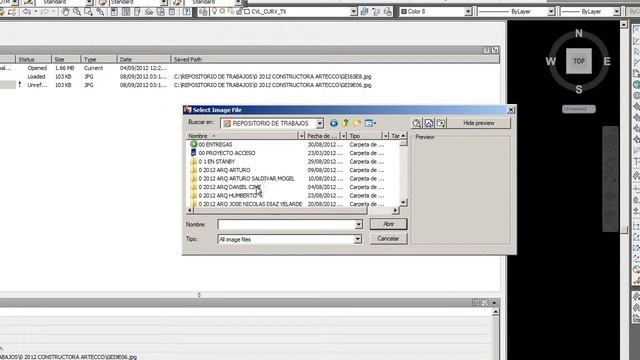Sort references by Status column header
Viewport: 640px width, 360px height.
[33, 60]
